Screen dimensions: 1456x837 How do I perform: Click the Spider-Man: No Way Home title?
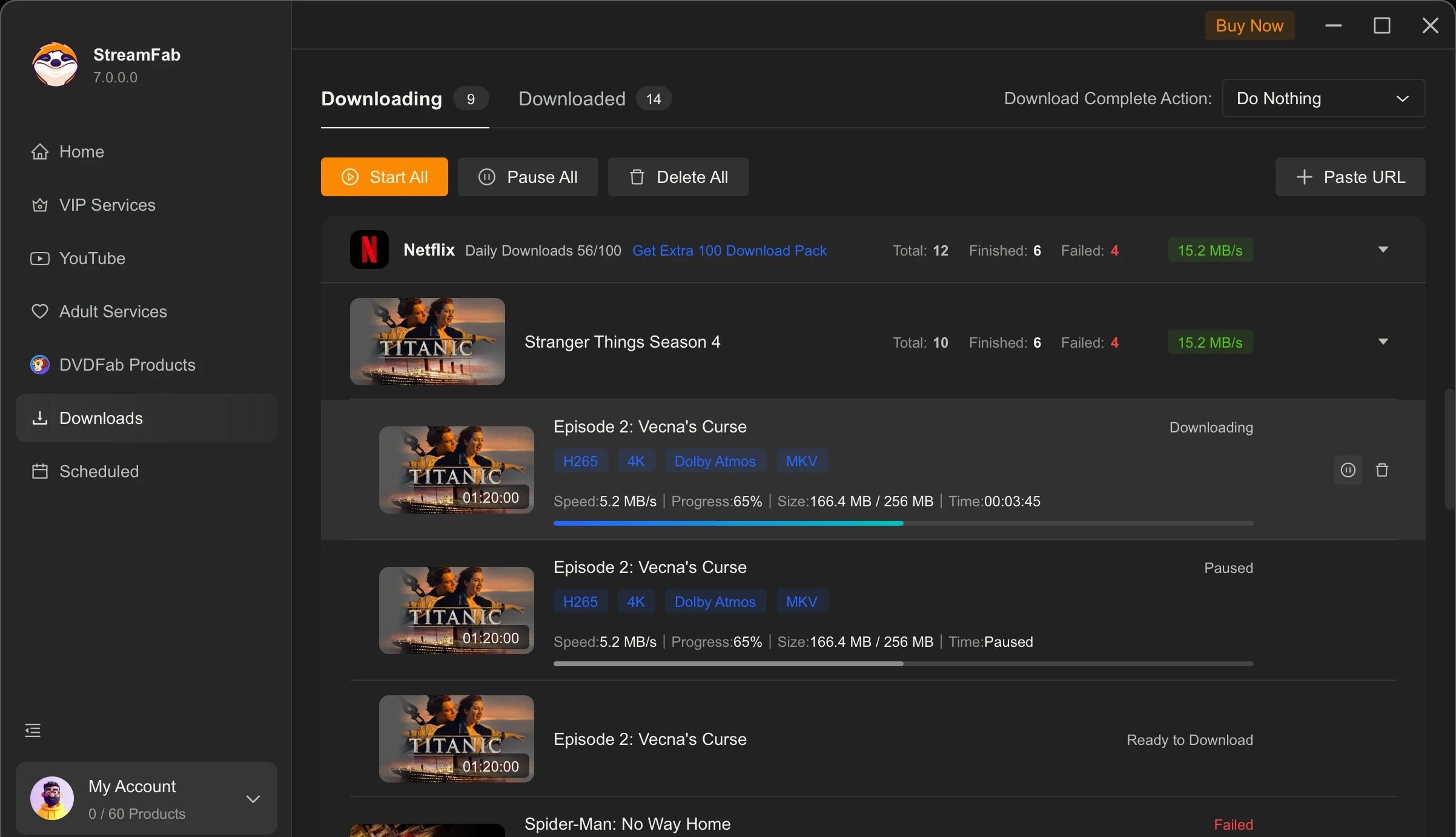click(627, 824)
